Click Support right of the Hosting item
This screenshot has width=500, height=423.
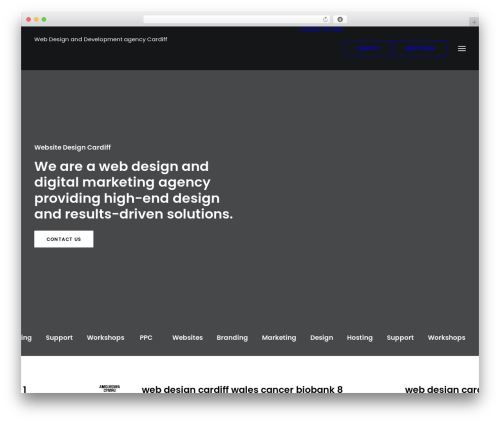[400, 338]
